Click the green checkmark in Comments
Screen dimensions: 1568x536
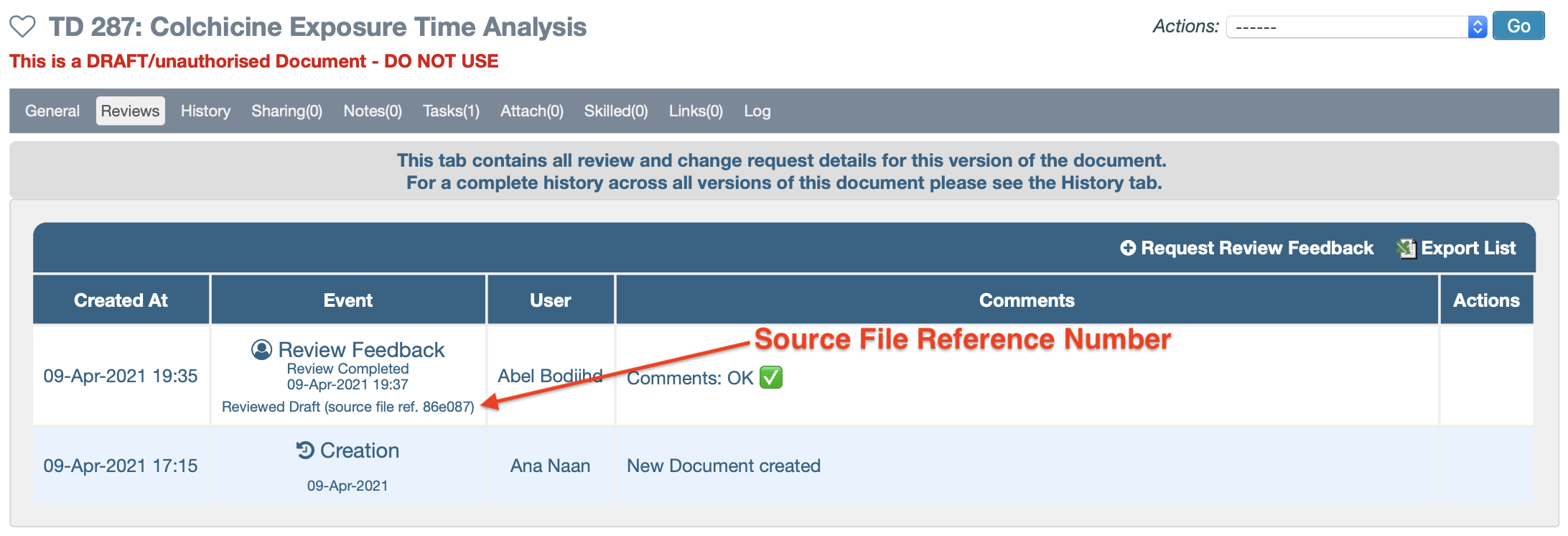[771, 377]
